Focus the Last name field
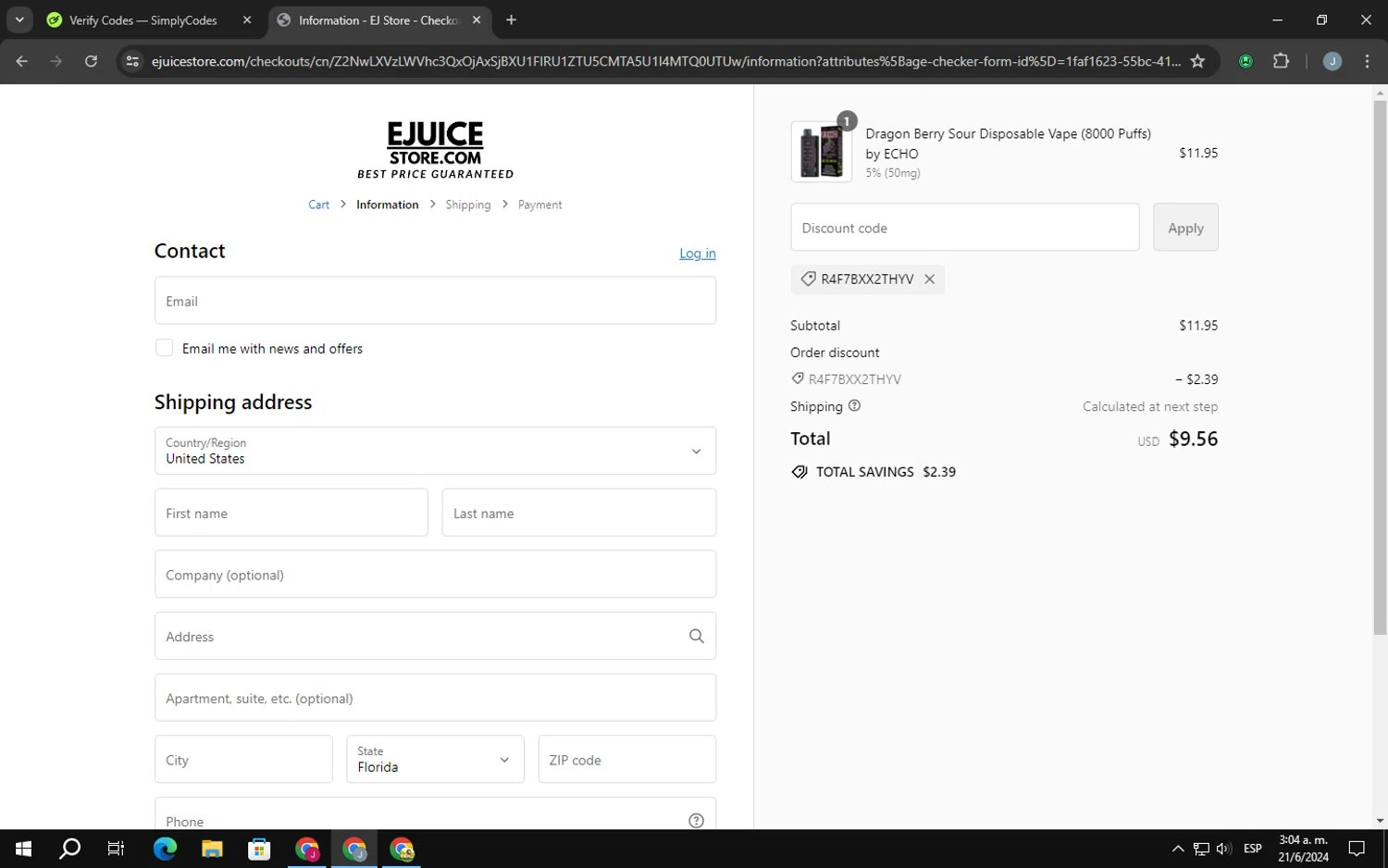The image size is (1388, 868). (579, 513)
